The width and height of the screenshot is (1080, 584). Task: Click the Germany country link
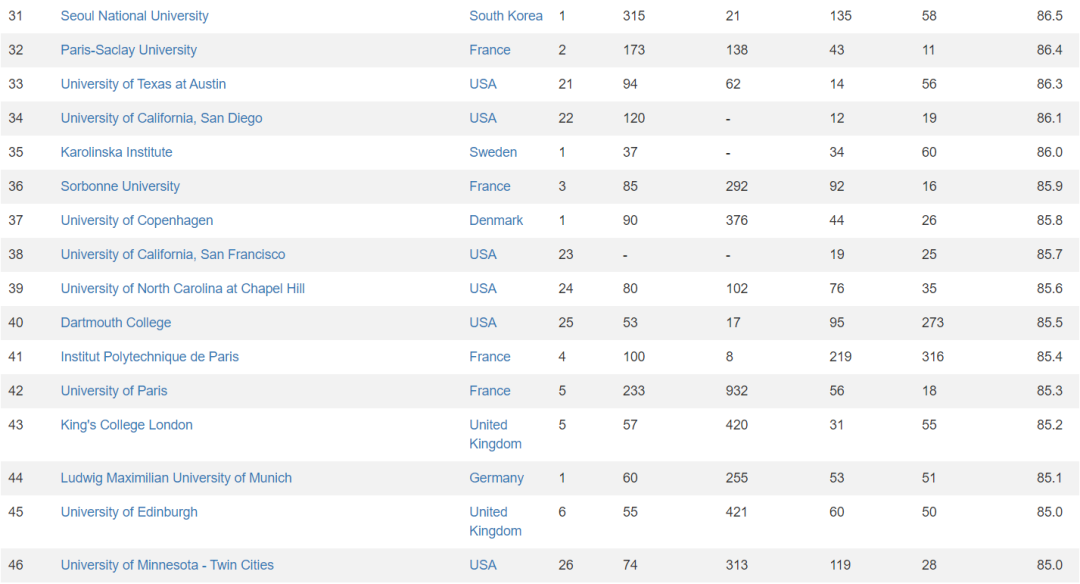[x=496, y=478]
